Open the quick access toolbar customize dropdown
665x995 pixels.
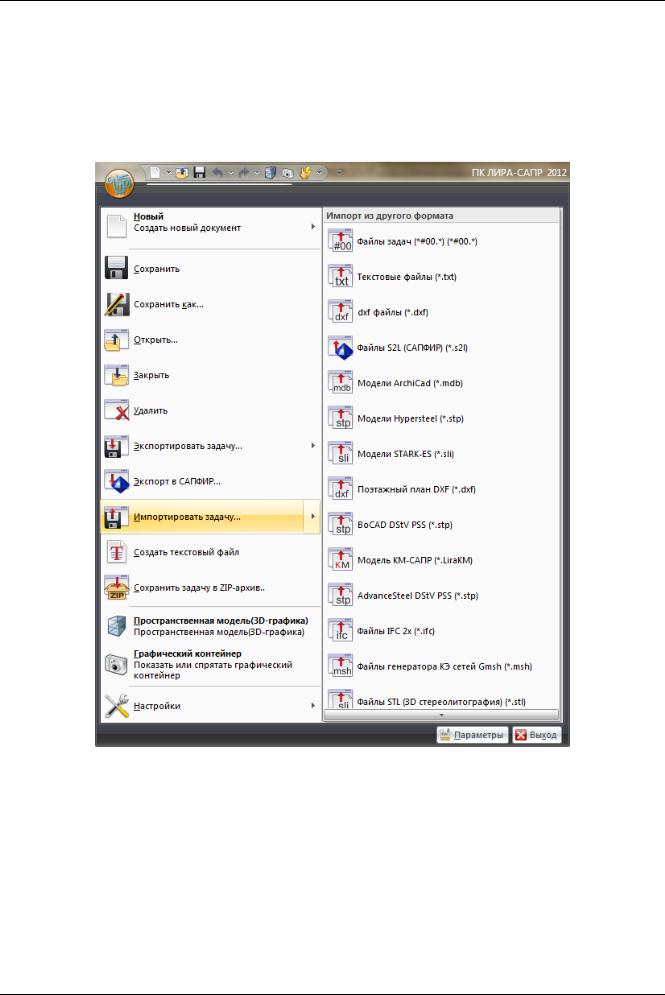339,172
